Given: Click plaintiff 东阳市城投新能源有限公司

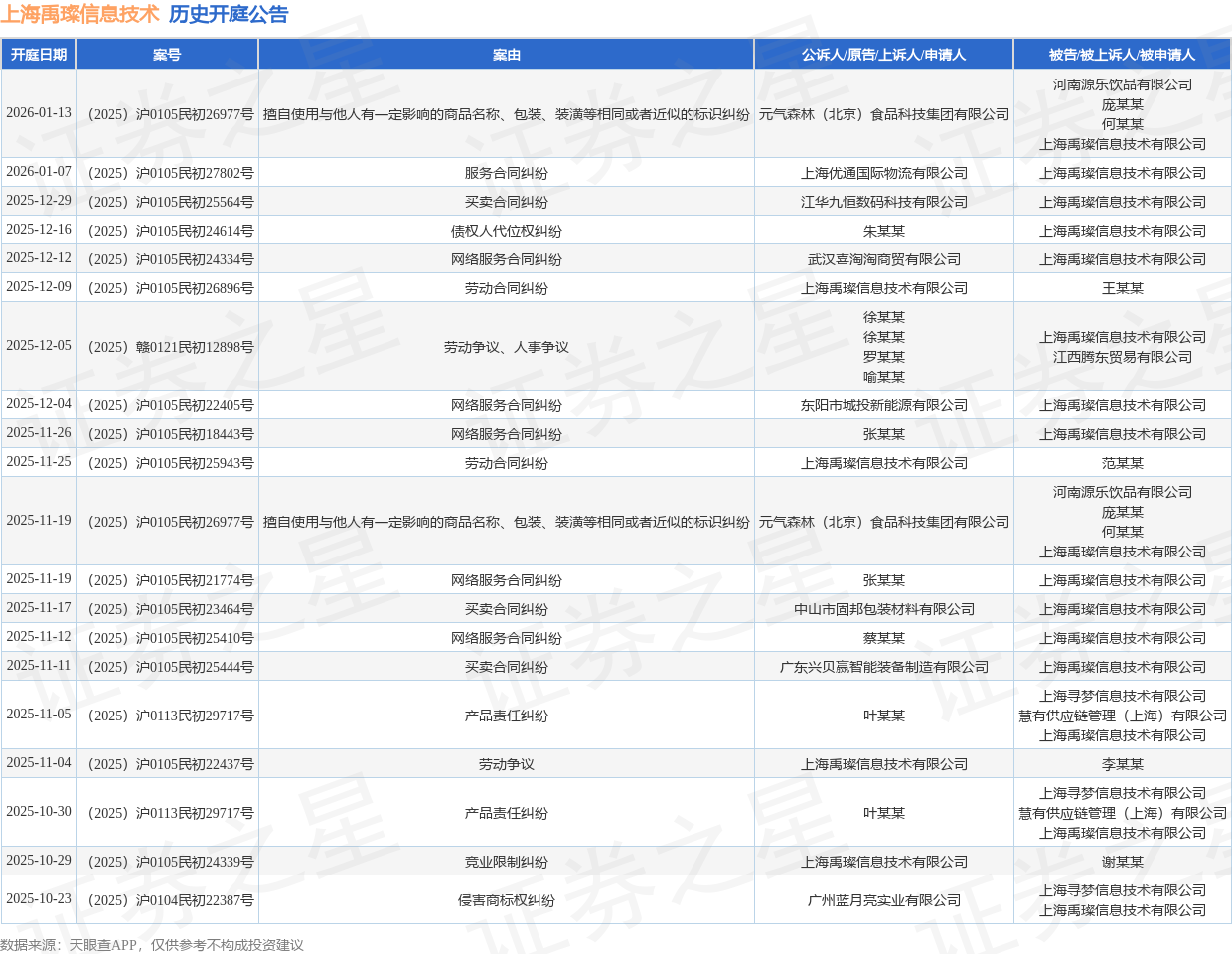Looking at the screenshot, I should 884,405.
